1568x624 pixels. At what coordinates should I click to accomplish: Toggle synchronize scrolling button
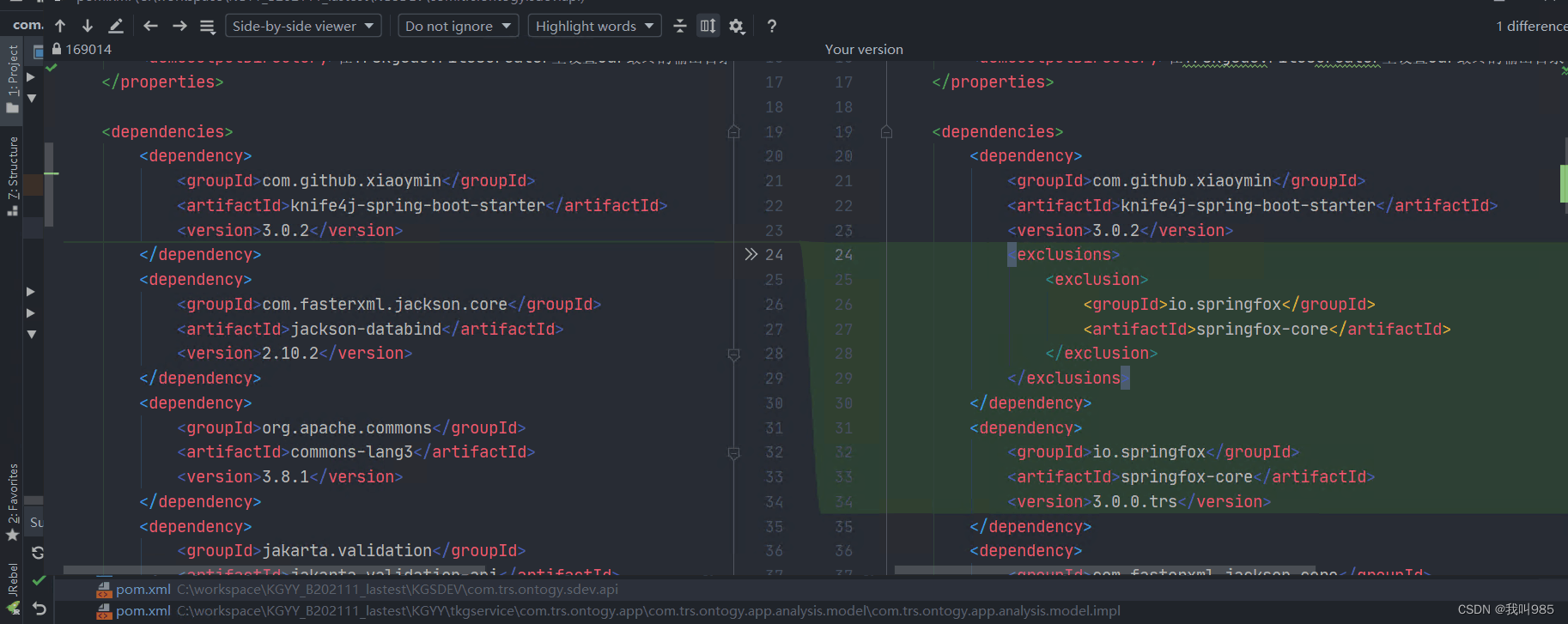[708, 26]
